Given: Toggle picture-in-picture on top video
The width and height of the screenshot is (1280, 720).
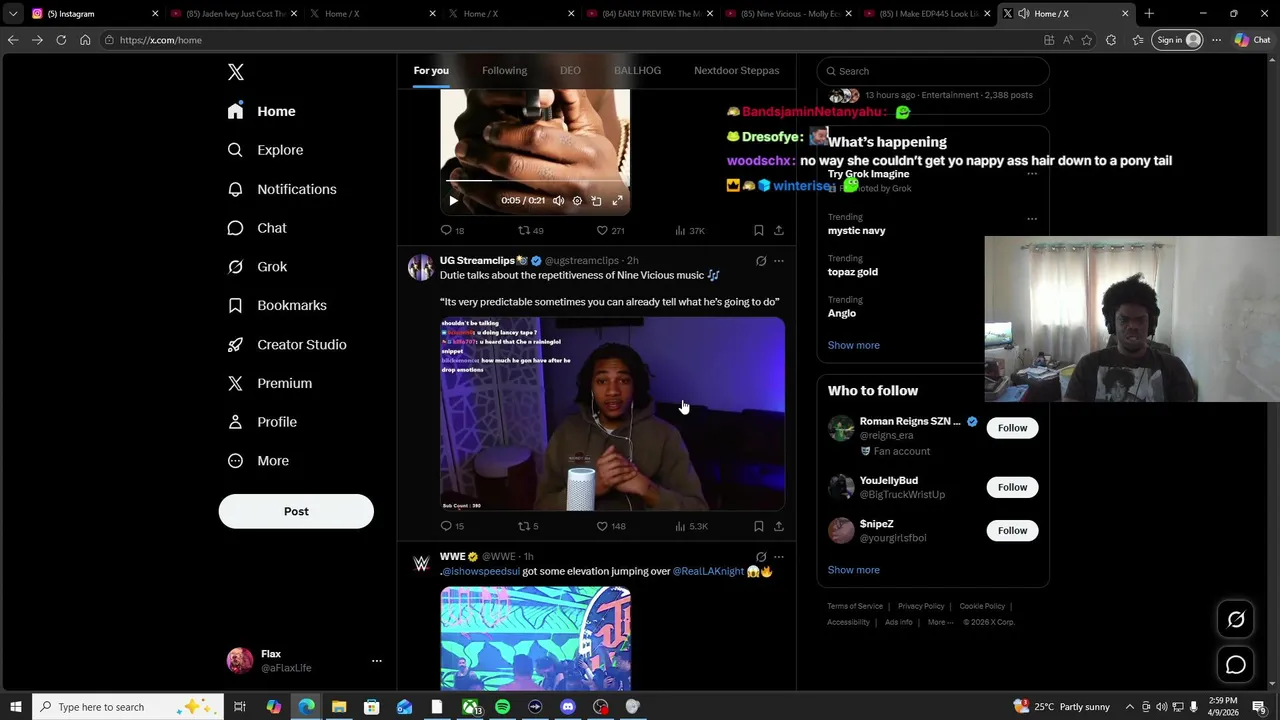Looking at the screenshot, I should tap(596, 201).
